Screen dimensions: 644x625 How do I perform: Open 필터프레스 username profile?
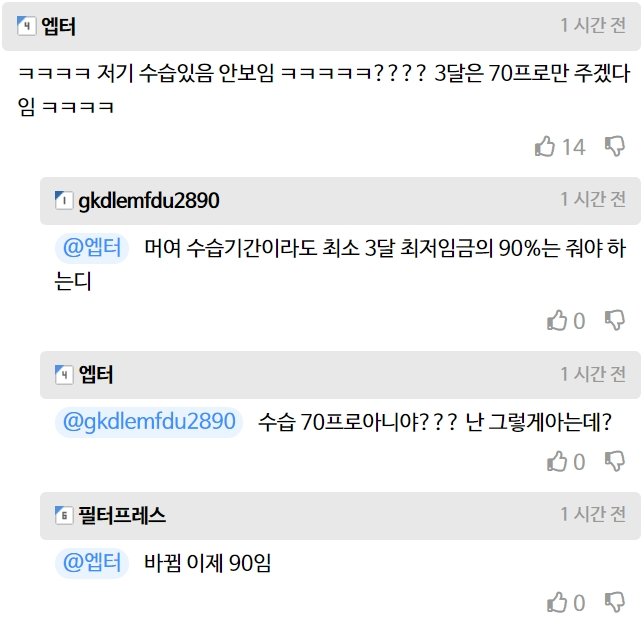[x=122, y=515]
